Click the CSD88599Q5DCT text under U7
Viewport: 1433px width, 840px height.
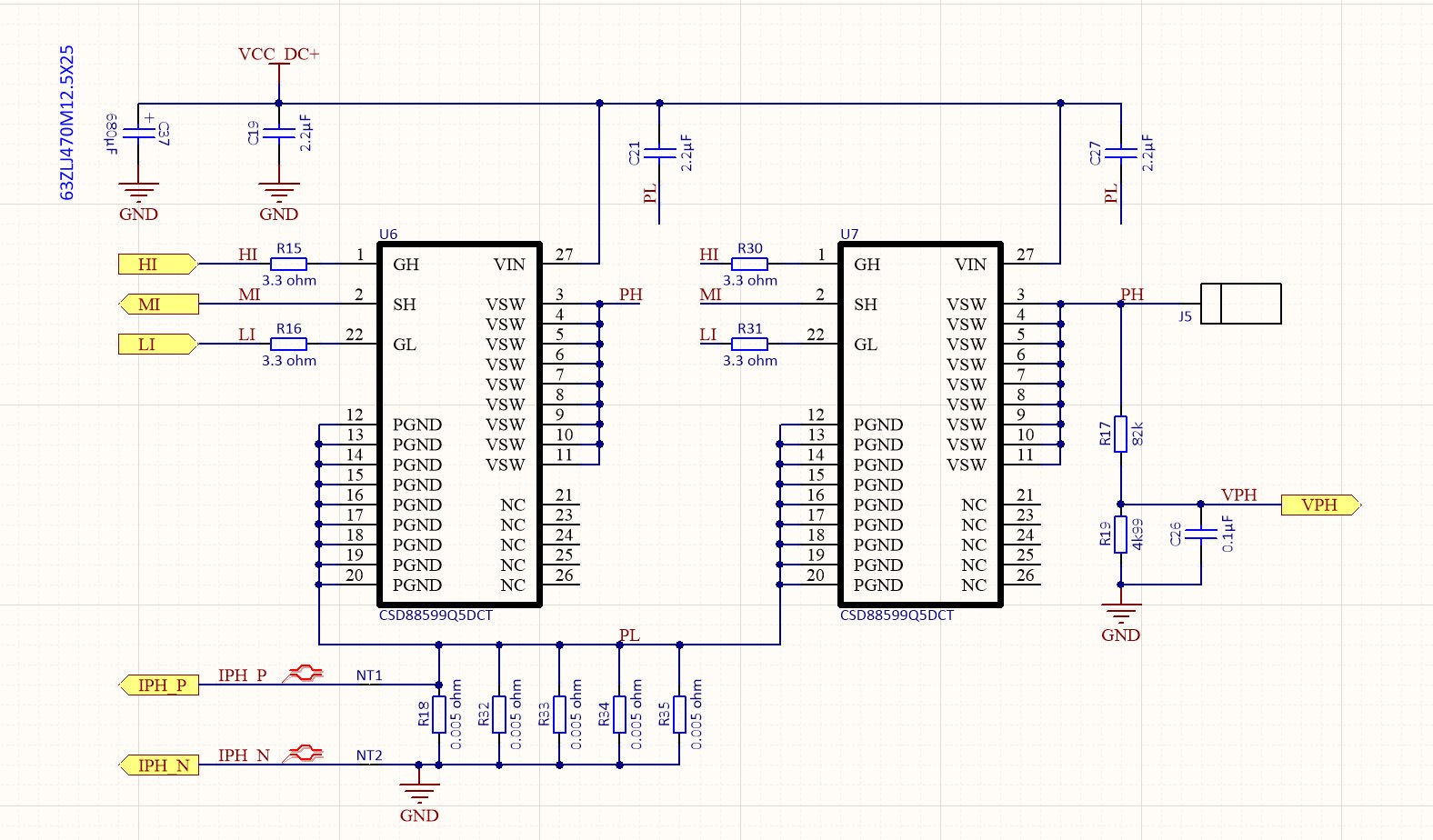(x=897, y=615)
